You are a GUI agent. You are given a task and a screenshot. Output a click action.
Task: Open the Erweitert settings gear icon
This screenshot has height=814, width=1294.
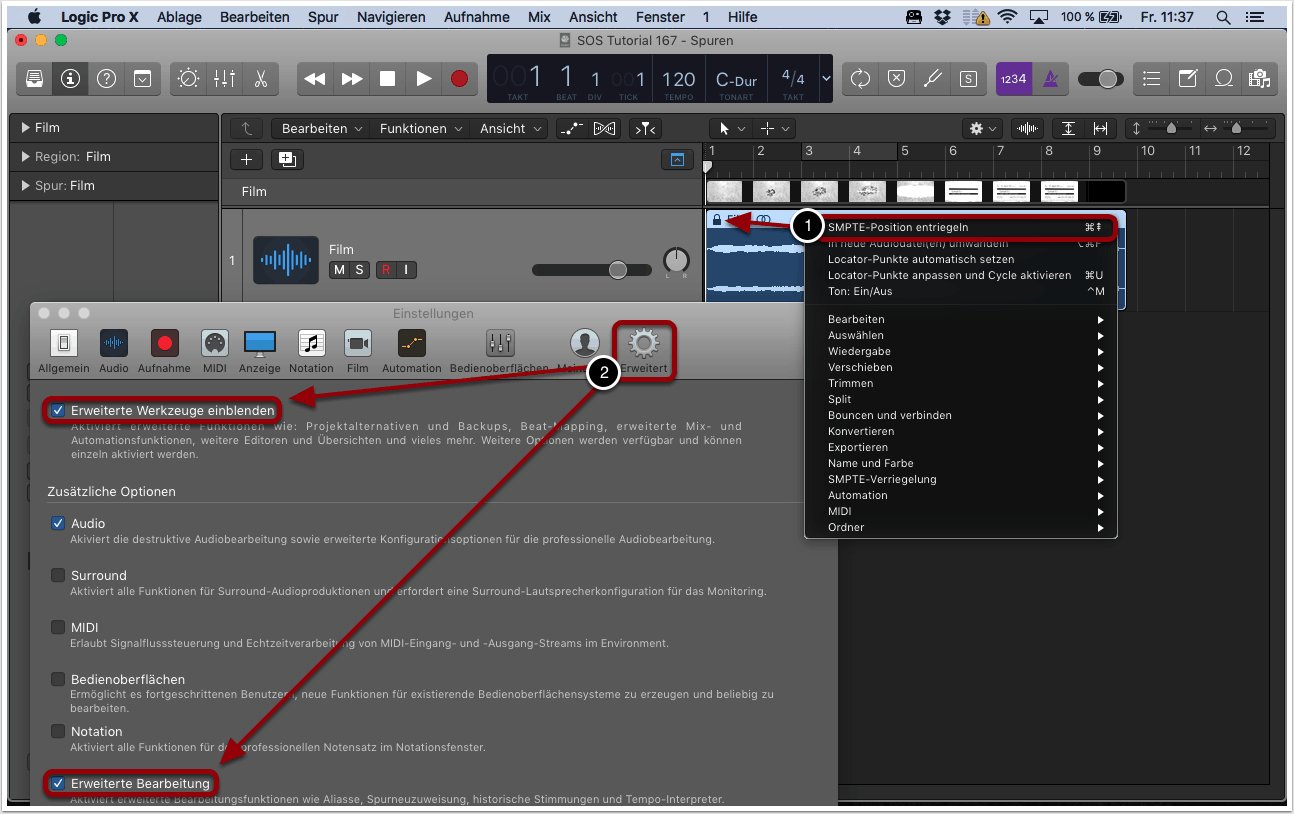pos(643,346)
